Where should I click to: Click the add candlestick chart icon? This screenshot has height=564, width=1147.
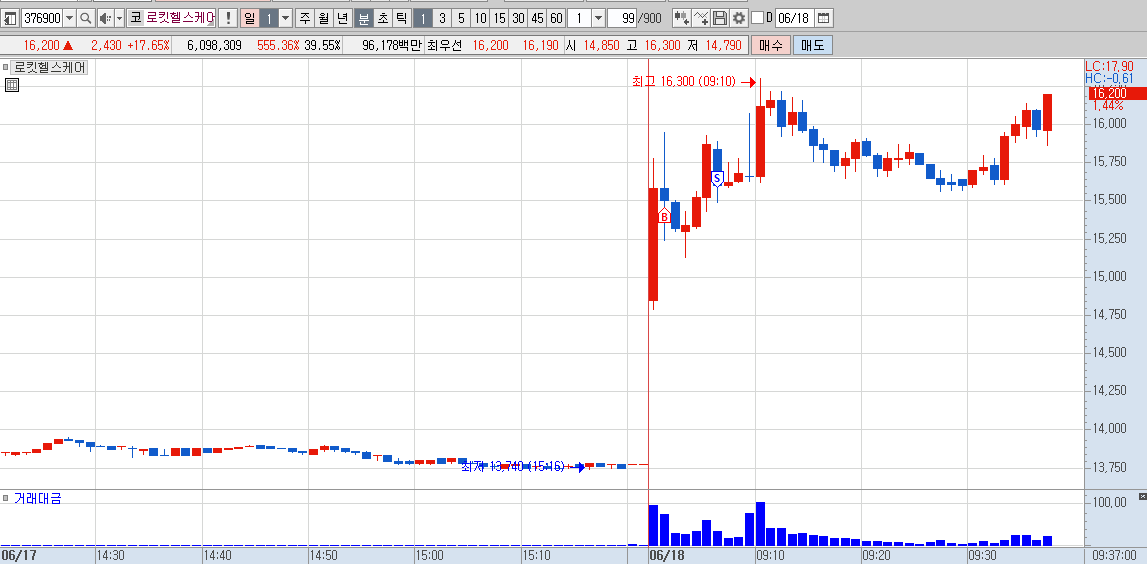click(x=681, y=18)
